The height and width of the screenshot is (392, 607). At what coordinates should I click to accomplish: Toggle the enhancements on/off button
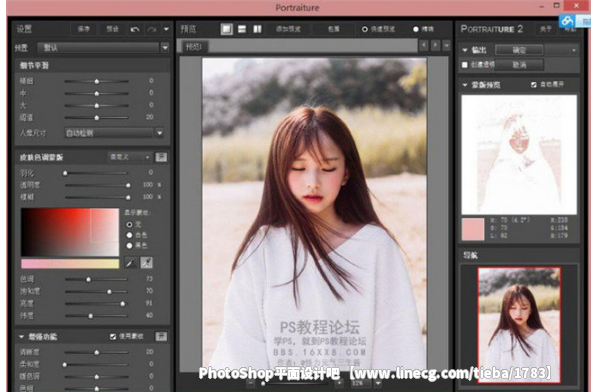(x=161, y=336)
